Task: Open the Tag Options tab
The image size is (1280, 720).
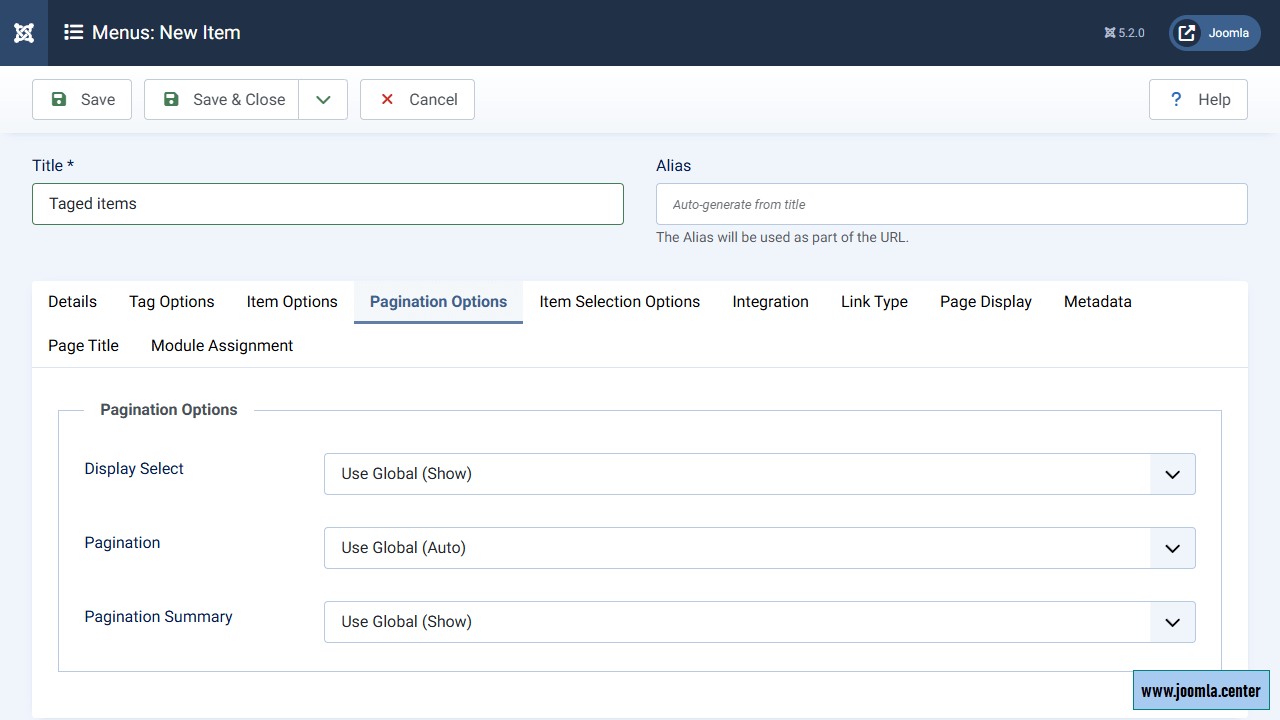Action: 172,302
